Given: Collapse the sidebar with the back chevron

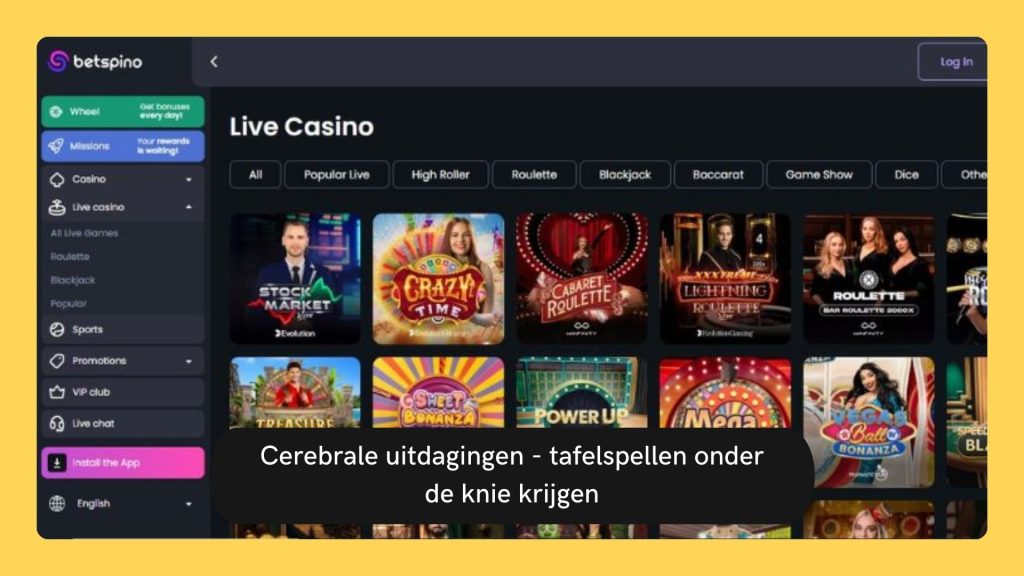Looking at the screenshot, I should (x=214, y=61).
